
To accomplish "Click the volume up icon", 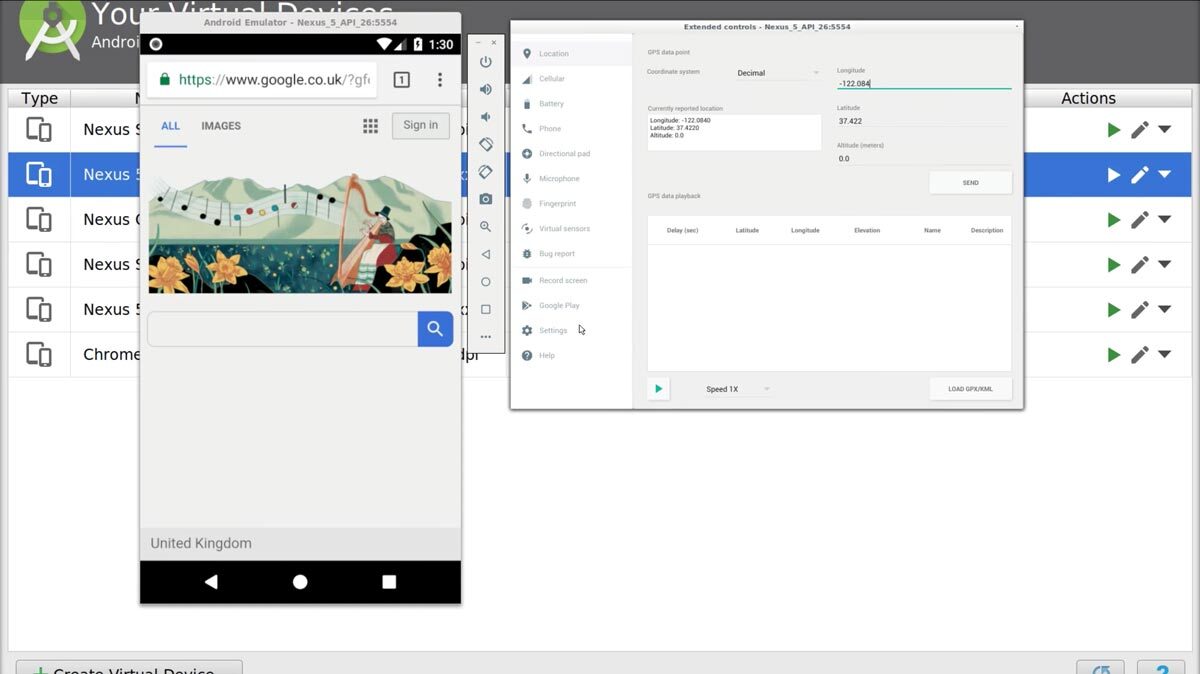I will (x=486, y=89).
